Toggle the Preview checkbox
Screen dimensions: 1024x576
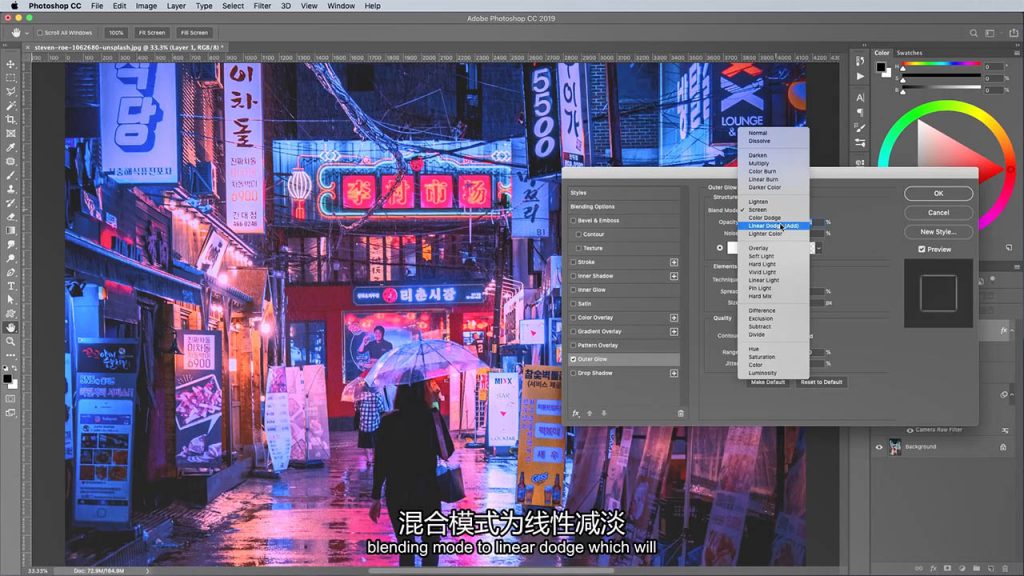click(x=921, y=249)
